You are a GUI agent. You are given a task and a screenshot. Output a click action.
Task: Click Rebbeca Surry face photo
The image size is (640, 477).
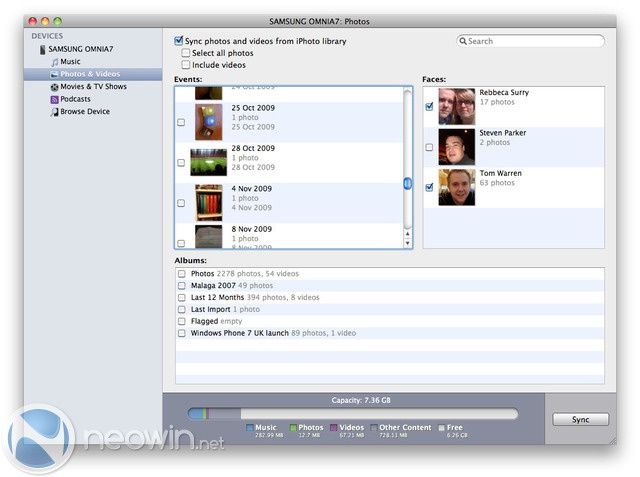pos(457,106)
